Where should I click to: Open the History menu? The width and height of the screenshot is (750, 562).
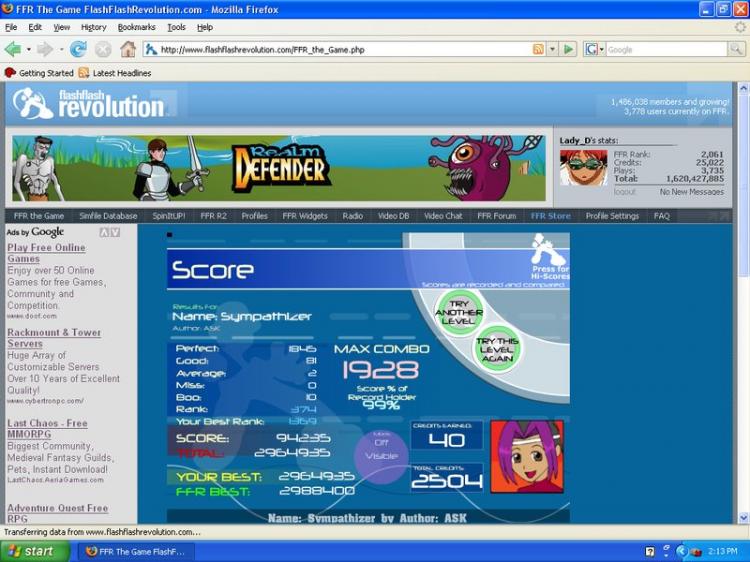[x=93, y=27]
